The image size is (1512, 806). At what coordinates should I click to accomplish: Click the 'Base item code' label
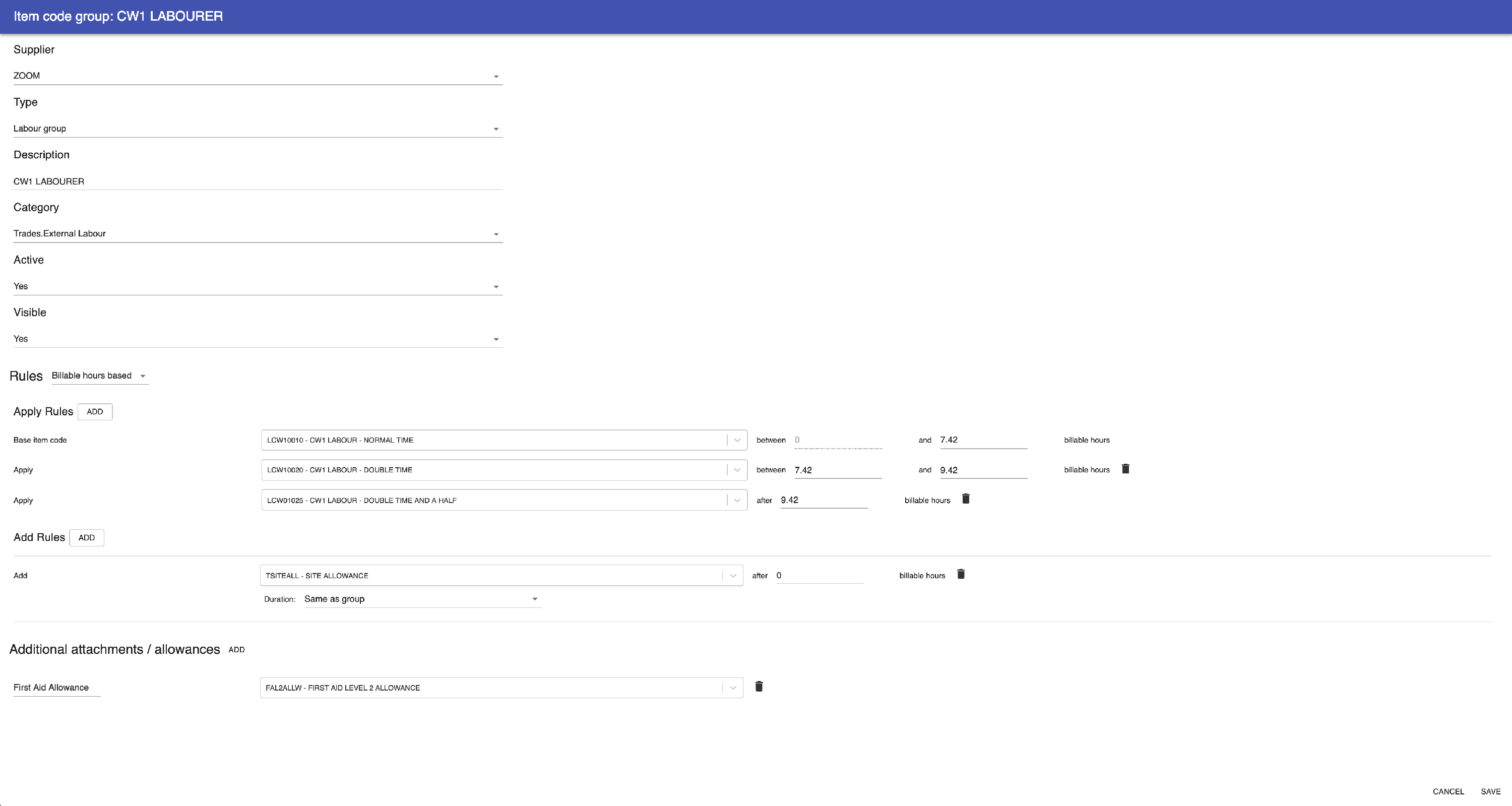coord(40,440)
